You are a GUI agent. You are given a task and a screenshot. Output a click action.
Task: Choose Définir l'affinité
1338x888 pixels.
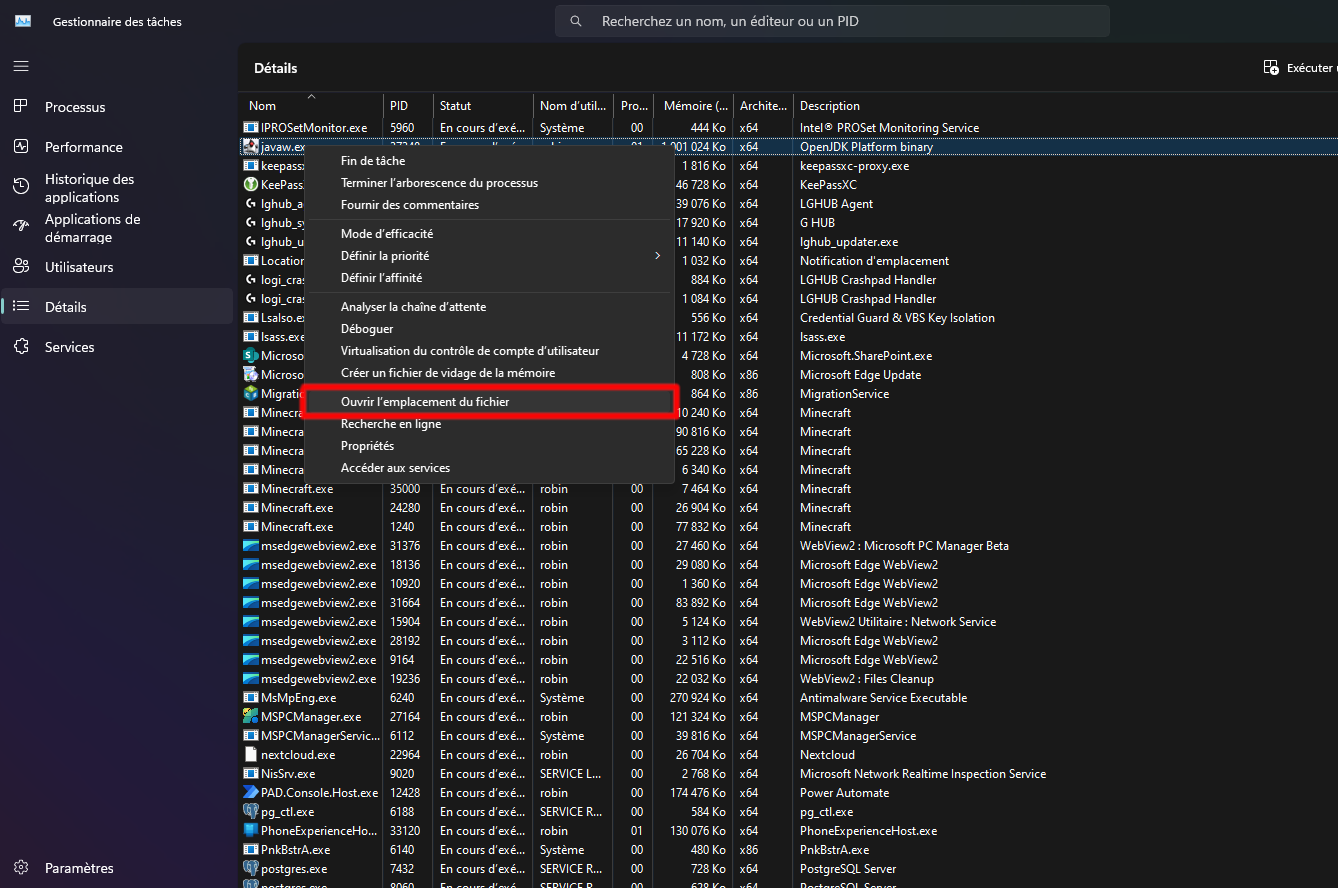click(489, 278)
